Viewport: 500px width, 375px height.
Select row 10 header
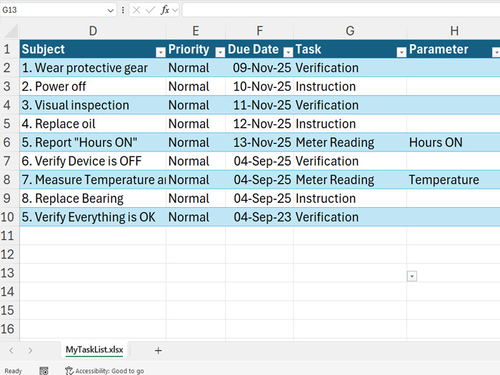[x=9, y=217]
